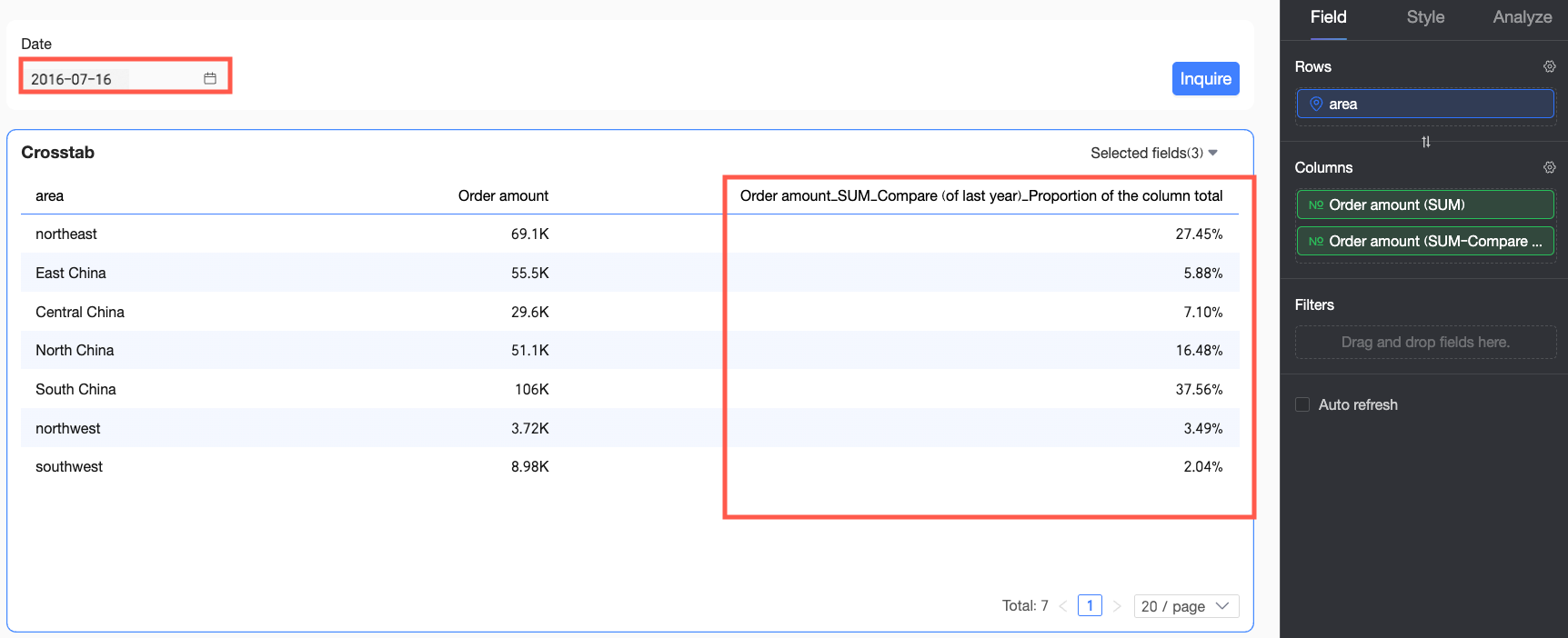Image resolution: width=1568 pixels, height=638 pixels.
Task: Swap rows and columns arrows icon
Action: 1425,142
